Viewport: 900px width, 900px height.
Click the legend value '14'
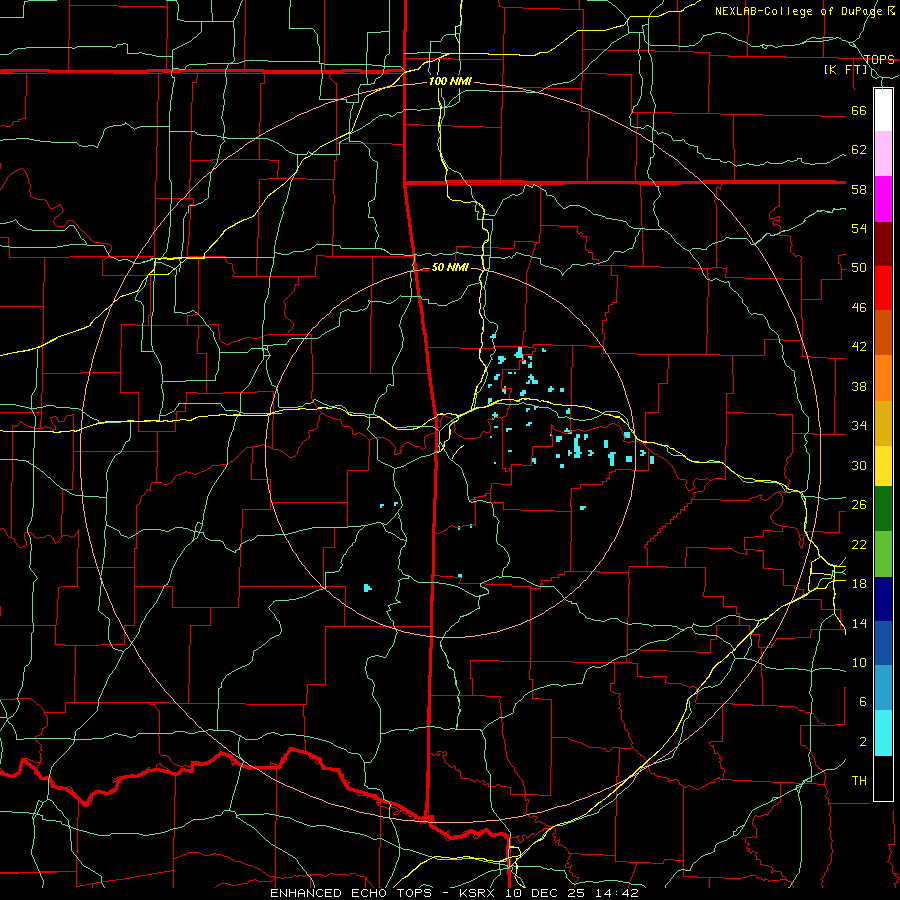(859, 623)
